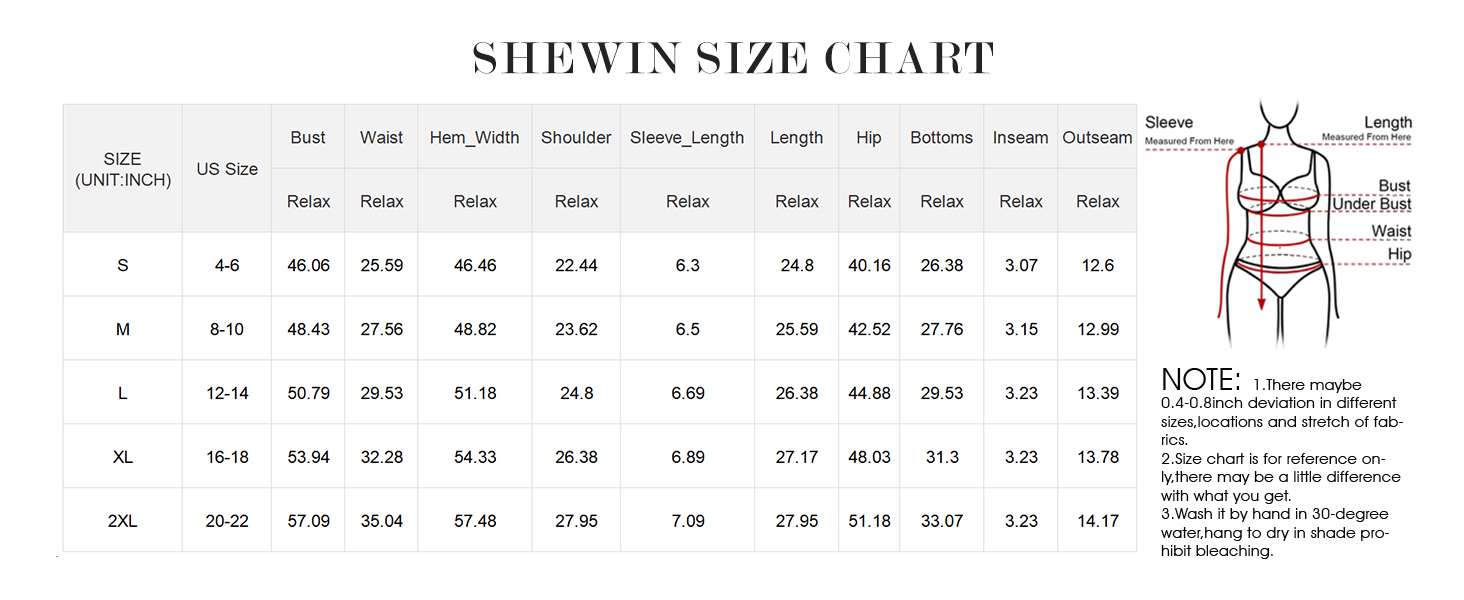The image size is (1464, 600).
Task: Click the US Size header cell
Action: pyautogui.click(x=227, y=169)
